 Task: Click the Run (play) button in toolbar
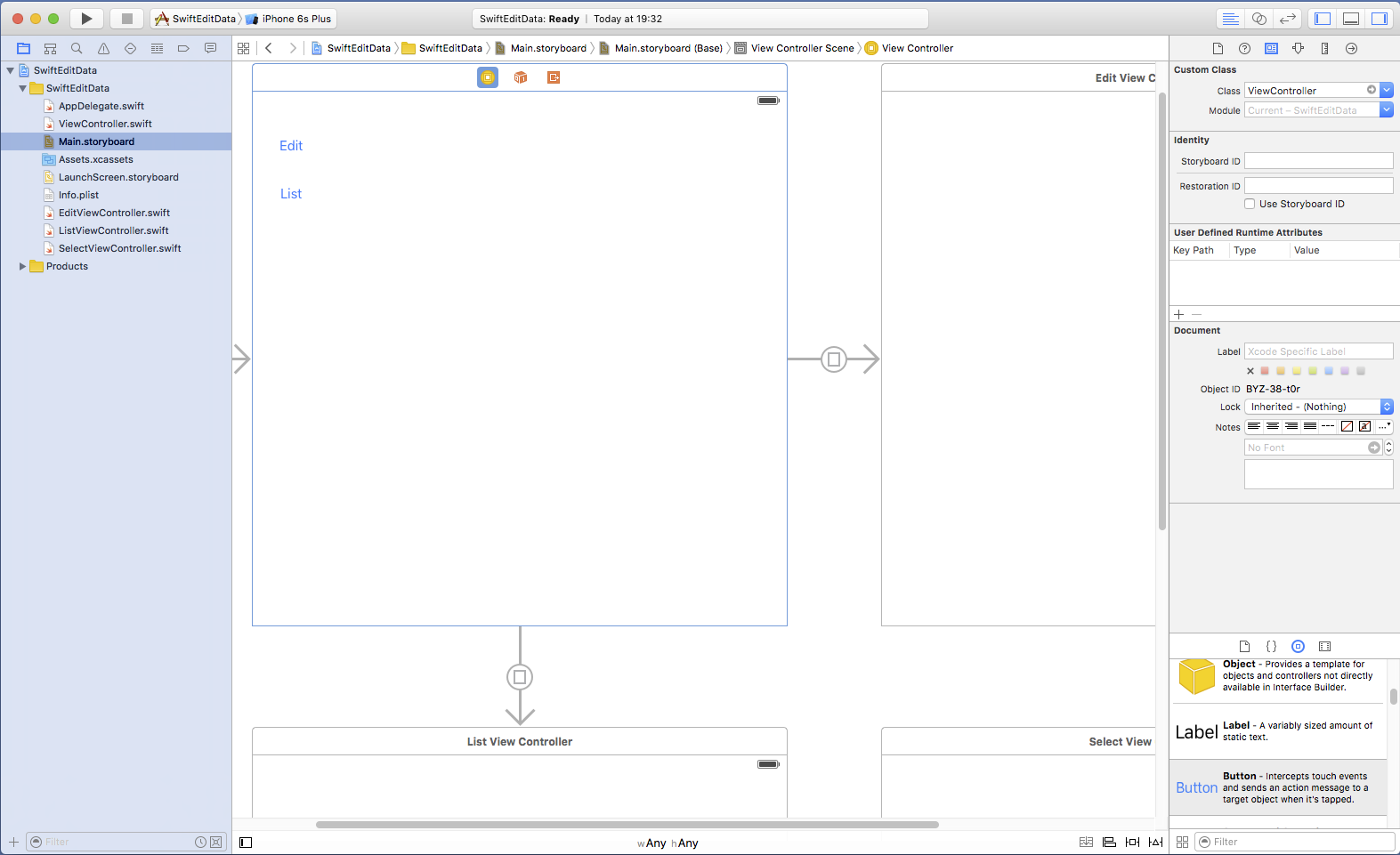86,19
